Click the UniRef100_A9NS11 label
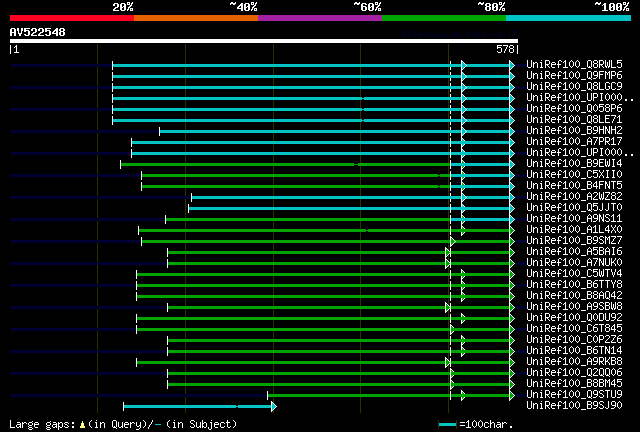This screenshot has width=640, height=432. [x=574, y=219]
